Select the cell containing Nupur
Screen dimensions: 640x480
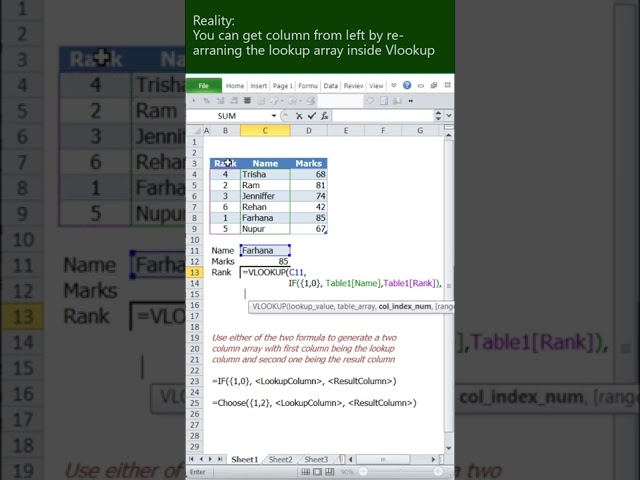(265, 229)
